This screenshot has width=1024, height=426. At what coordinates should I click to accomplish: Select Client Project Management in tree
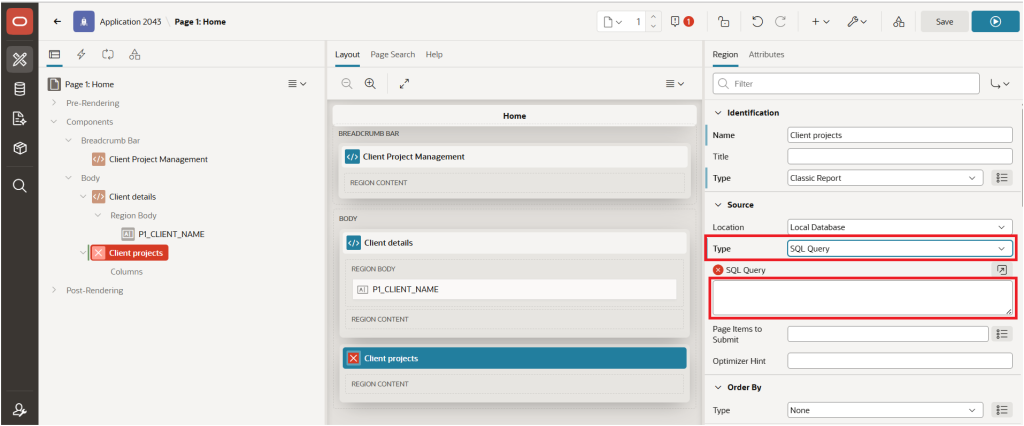159,159
